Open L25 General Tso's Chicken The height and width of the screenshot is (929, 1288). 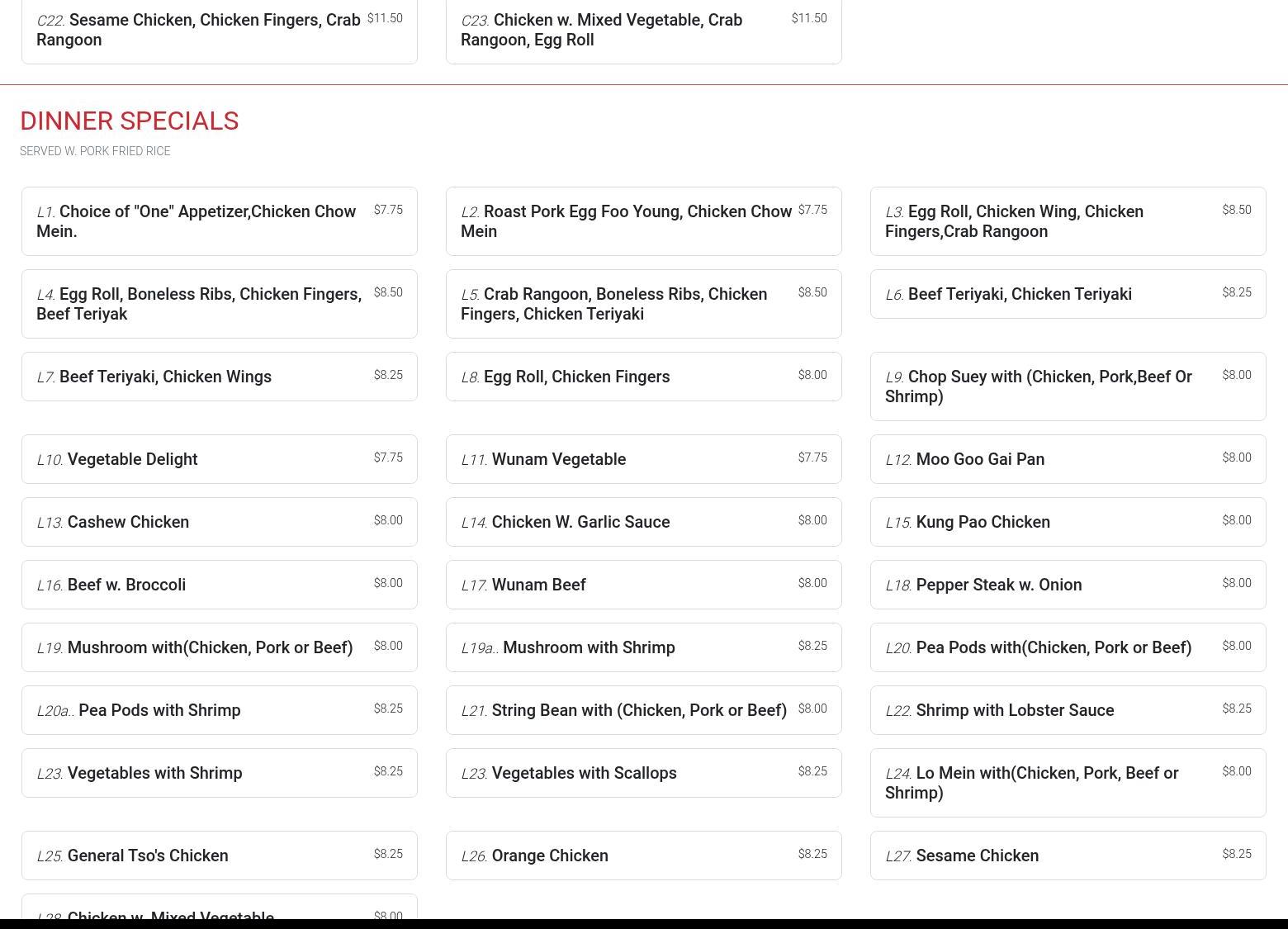tap(220, 856)
